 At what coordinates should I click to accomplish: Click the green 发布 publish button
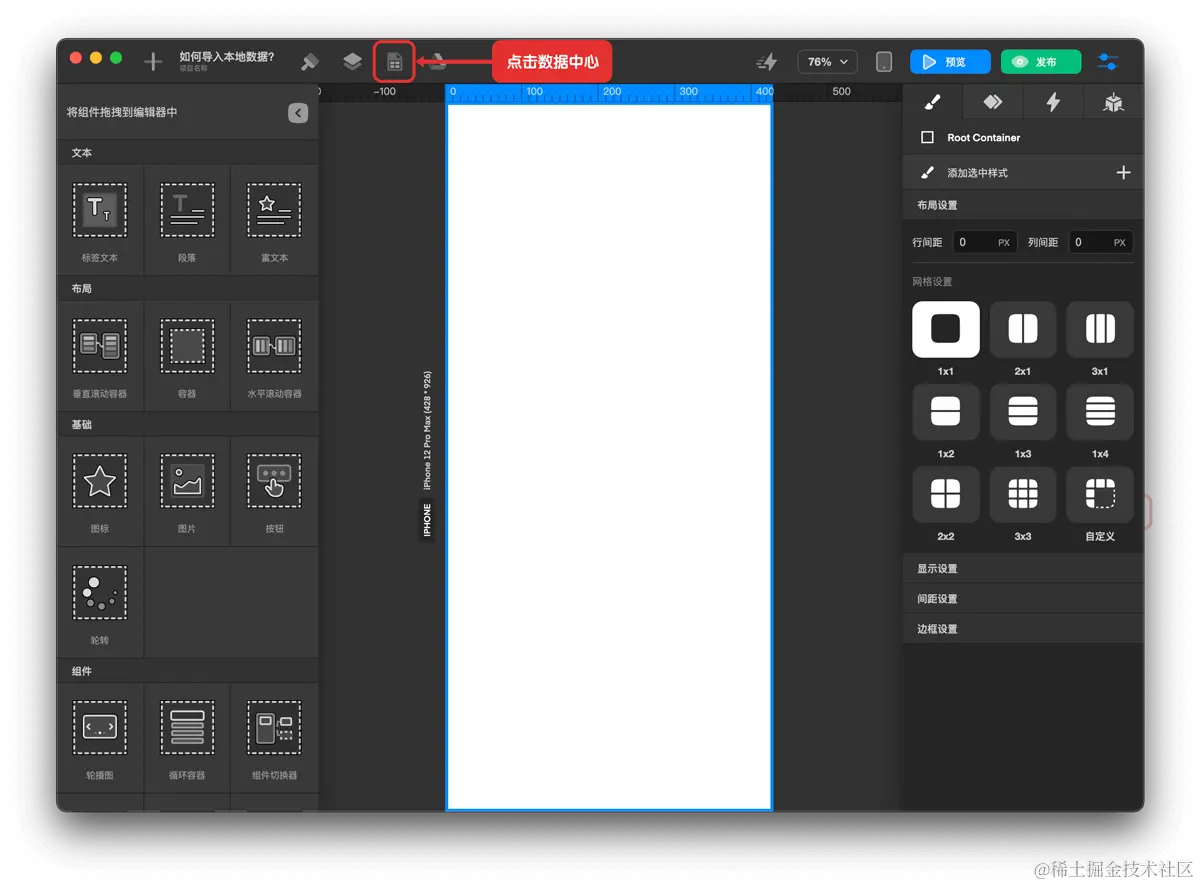click(x=1041, y=62)
